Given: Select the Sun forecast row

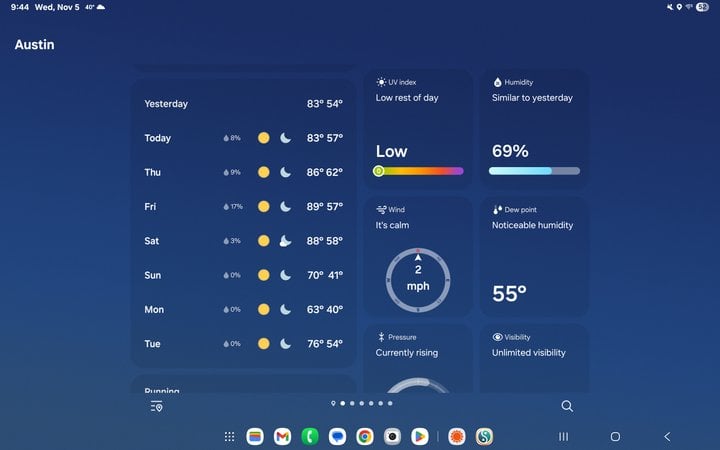Looking at the screenshot, I should click(x=243, y=275).
